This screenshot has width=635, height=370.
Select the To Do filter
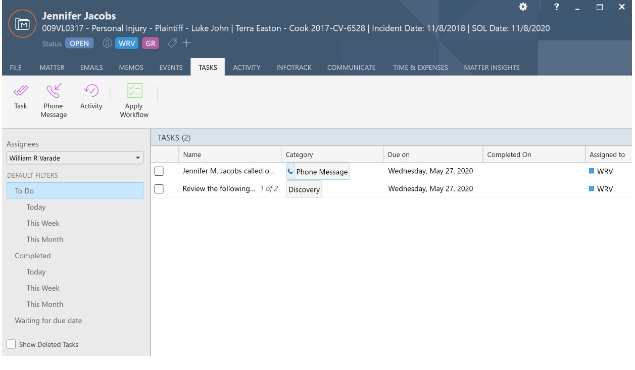75,191
